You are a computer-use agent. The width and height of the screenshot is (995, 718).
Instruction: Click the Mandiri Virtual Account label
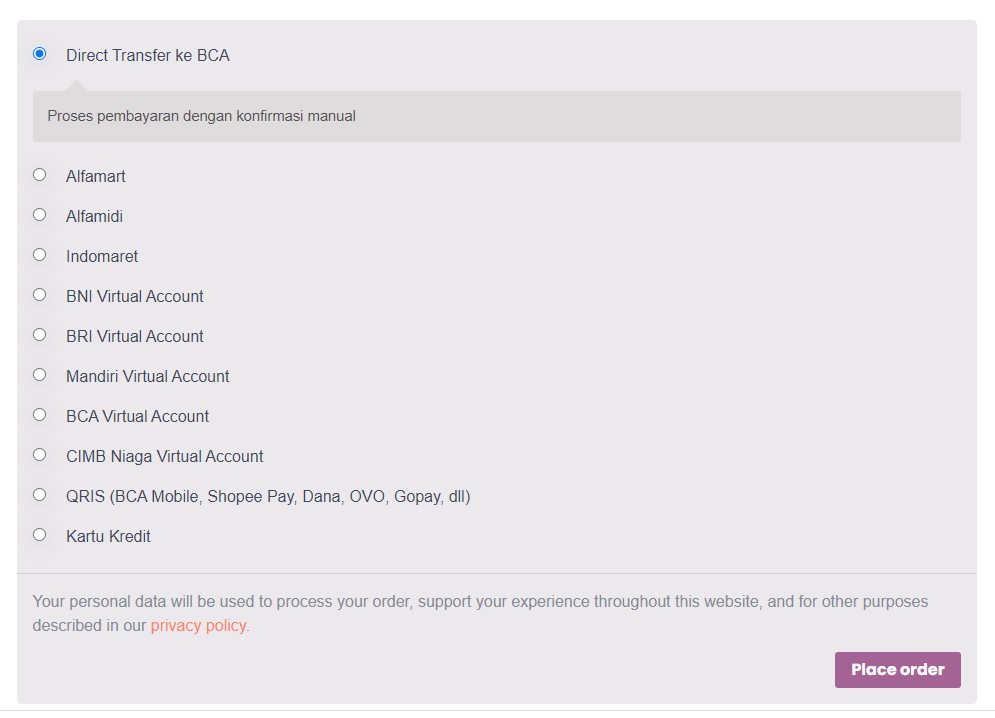click(x=147, y=376)
